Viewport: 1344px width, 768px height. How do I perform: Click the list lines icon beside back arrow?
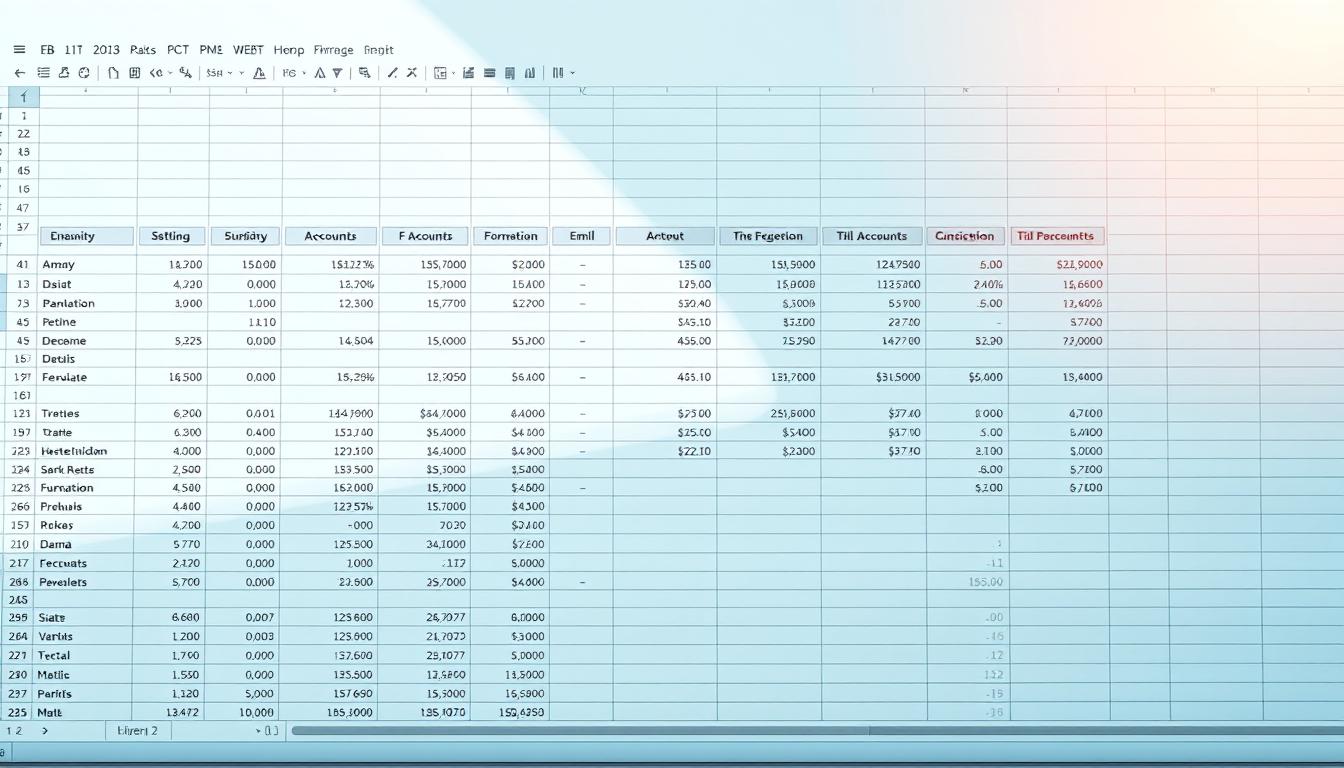tap(43, 73)
